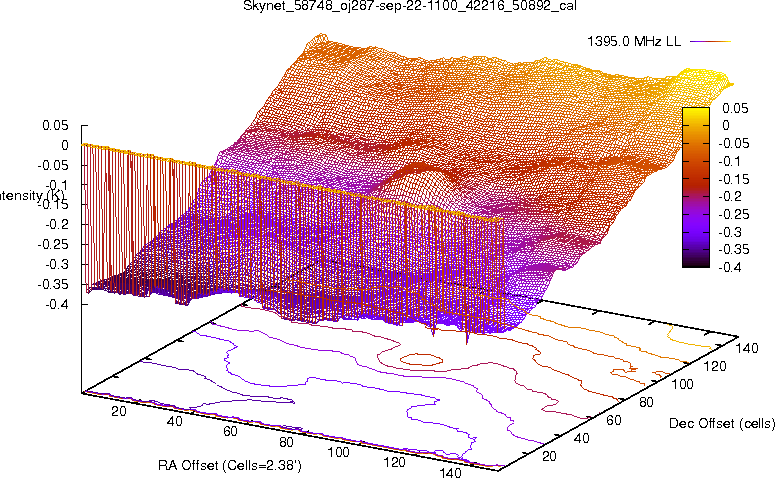Click the legend line sample beside 1395.0 MHz LL
The width and height of the screenshot is (775, 478).
coord(710,42)
